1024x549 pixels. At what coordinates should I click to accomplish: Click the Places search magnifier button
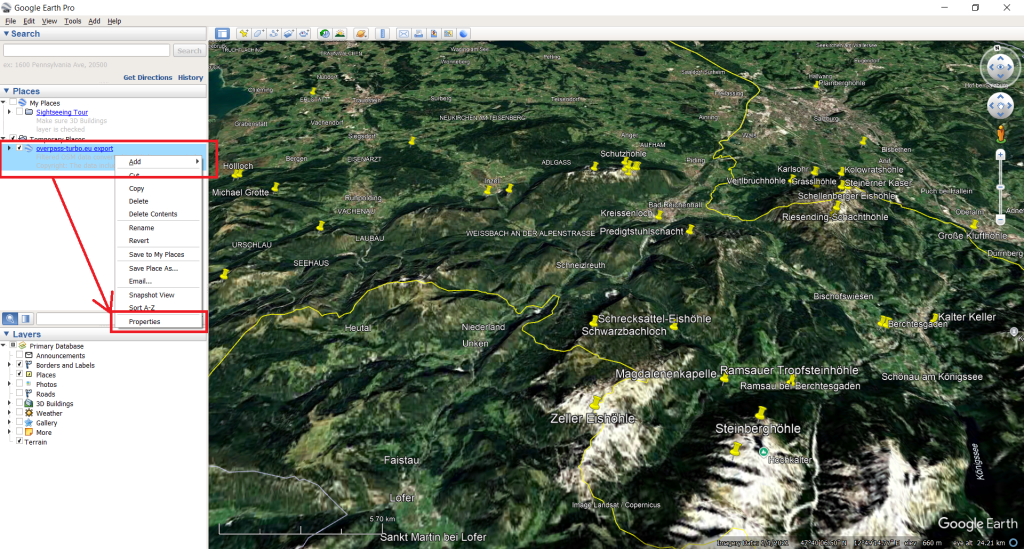tap(10, 319)
